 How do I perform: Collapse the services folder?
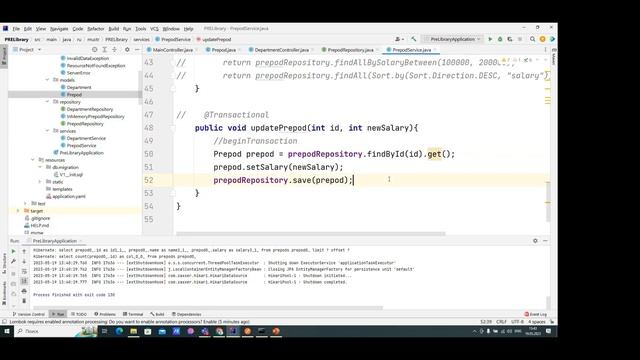click(x=47, y=131)
